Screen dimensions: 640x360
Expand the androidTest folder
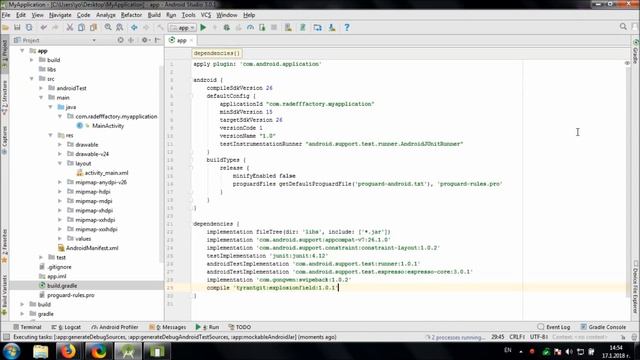tap(41, 88)
